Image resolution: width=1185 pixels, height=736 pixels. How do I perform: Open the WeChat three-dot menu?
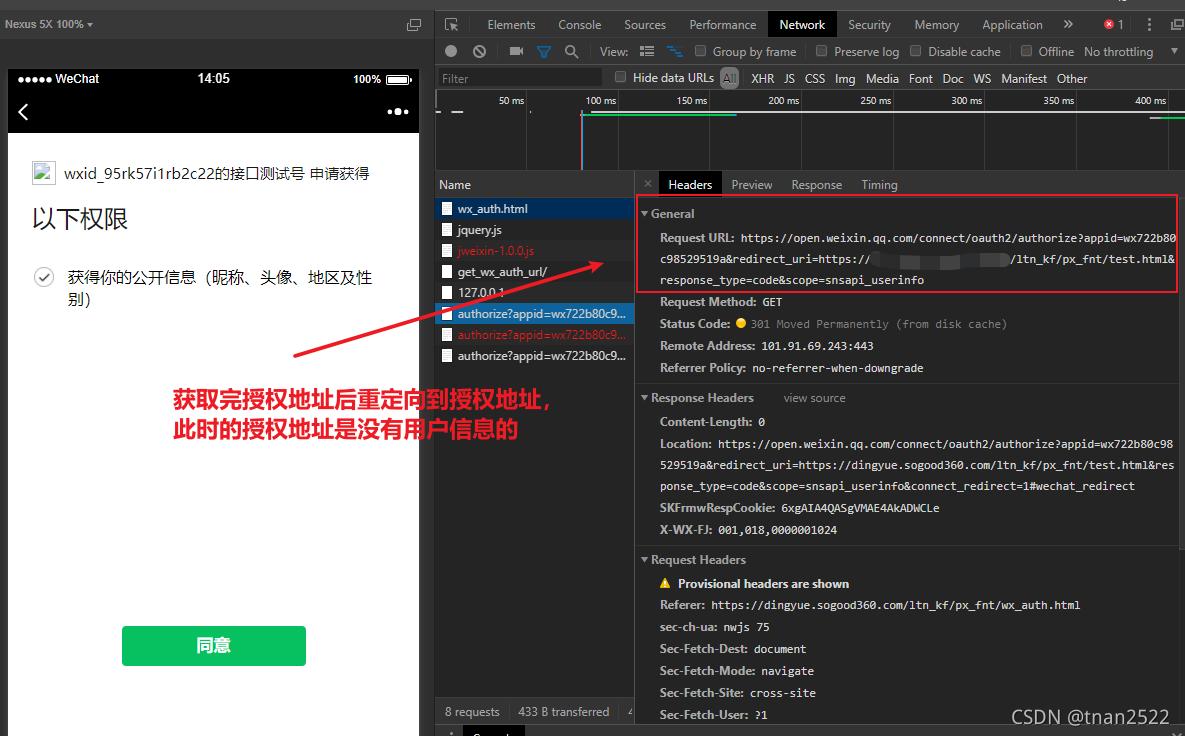398,112
